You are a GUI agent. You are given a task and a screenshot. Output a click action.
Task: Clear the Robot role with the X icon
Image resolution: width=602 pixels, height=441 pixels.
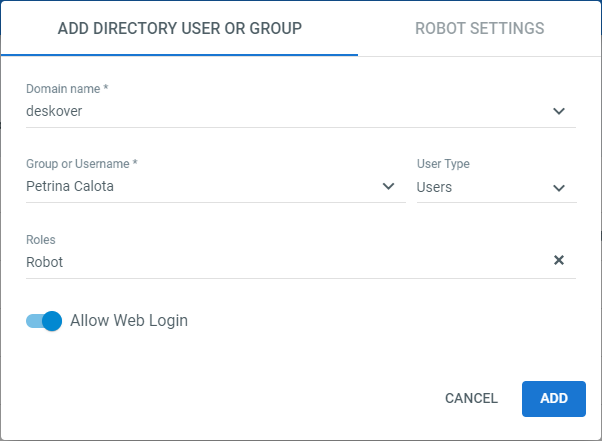click(x=559, y=260)
